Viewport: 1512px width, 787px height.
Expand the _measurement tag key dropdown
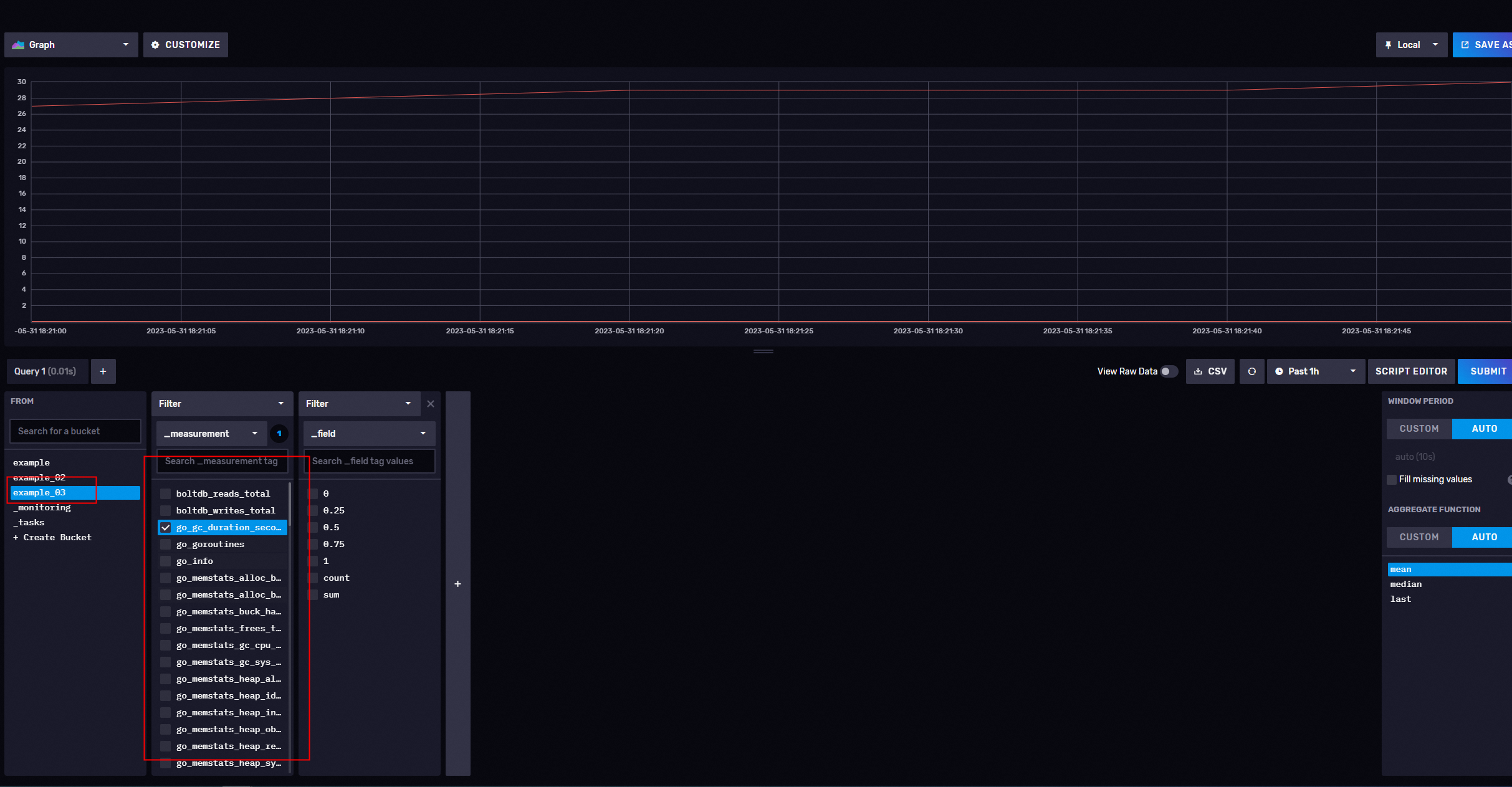[212, 433]
